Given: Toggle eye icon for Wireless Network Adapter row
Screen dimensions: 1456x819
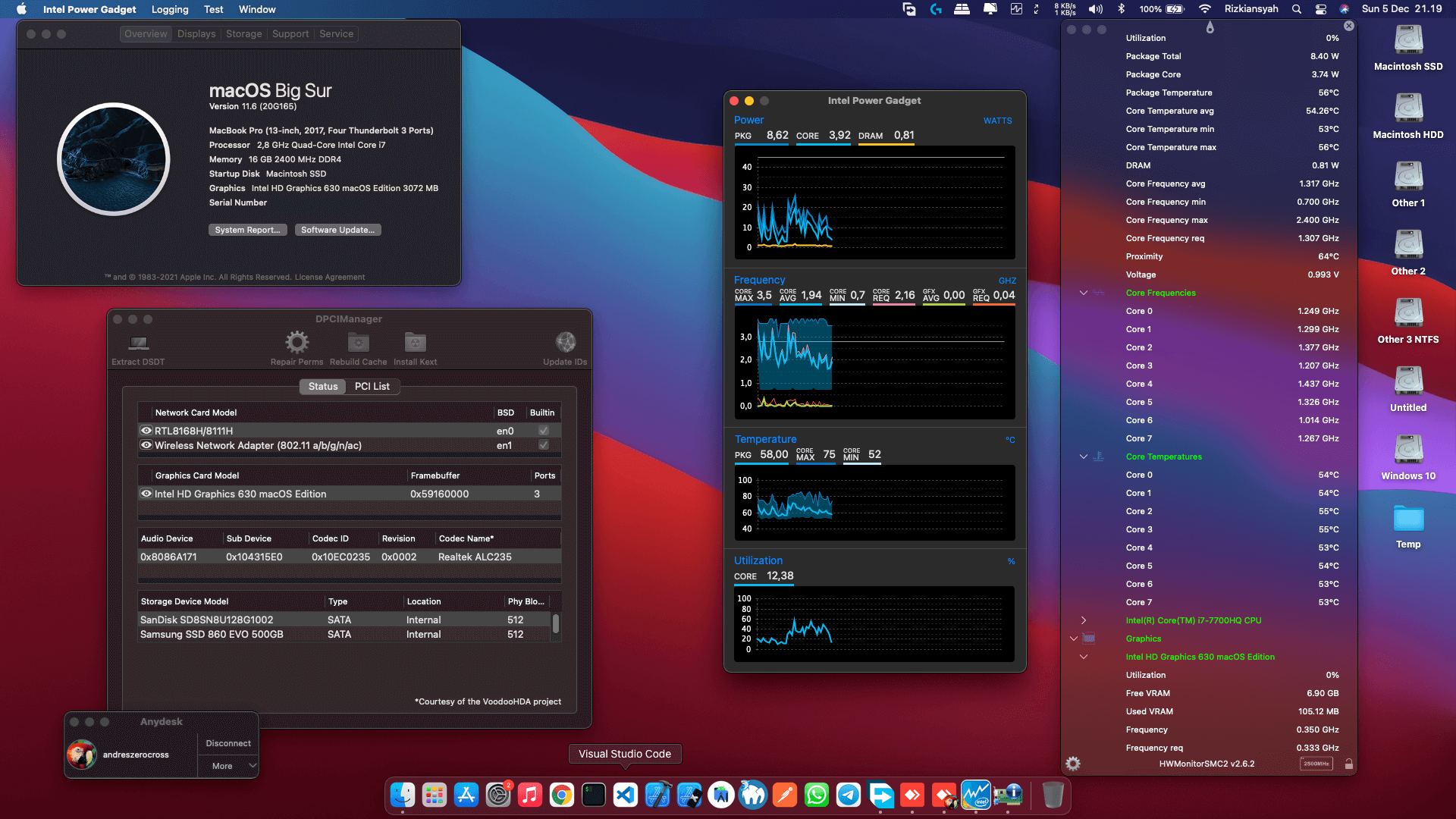Looking at the screenshot, I should (146, 445).
